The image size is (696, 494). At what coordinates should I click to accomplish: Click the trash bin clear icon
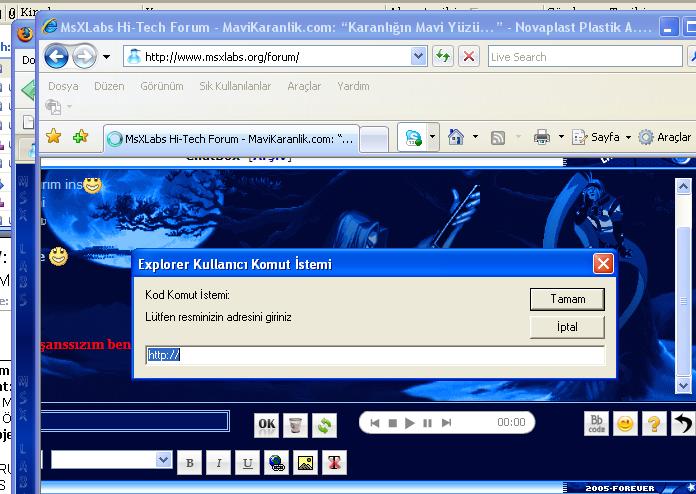(295, 424)
